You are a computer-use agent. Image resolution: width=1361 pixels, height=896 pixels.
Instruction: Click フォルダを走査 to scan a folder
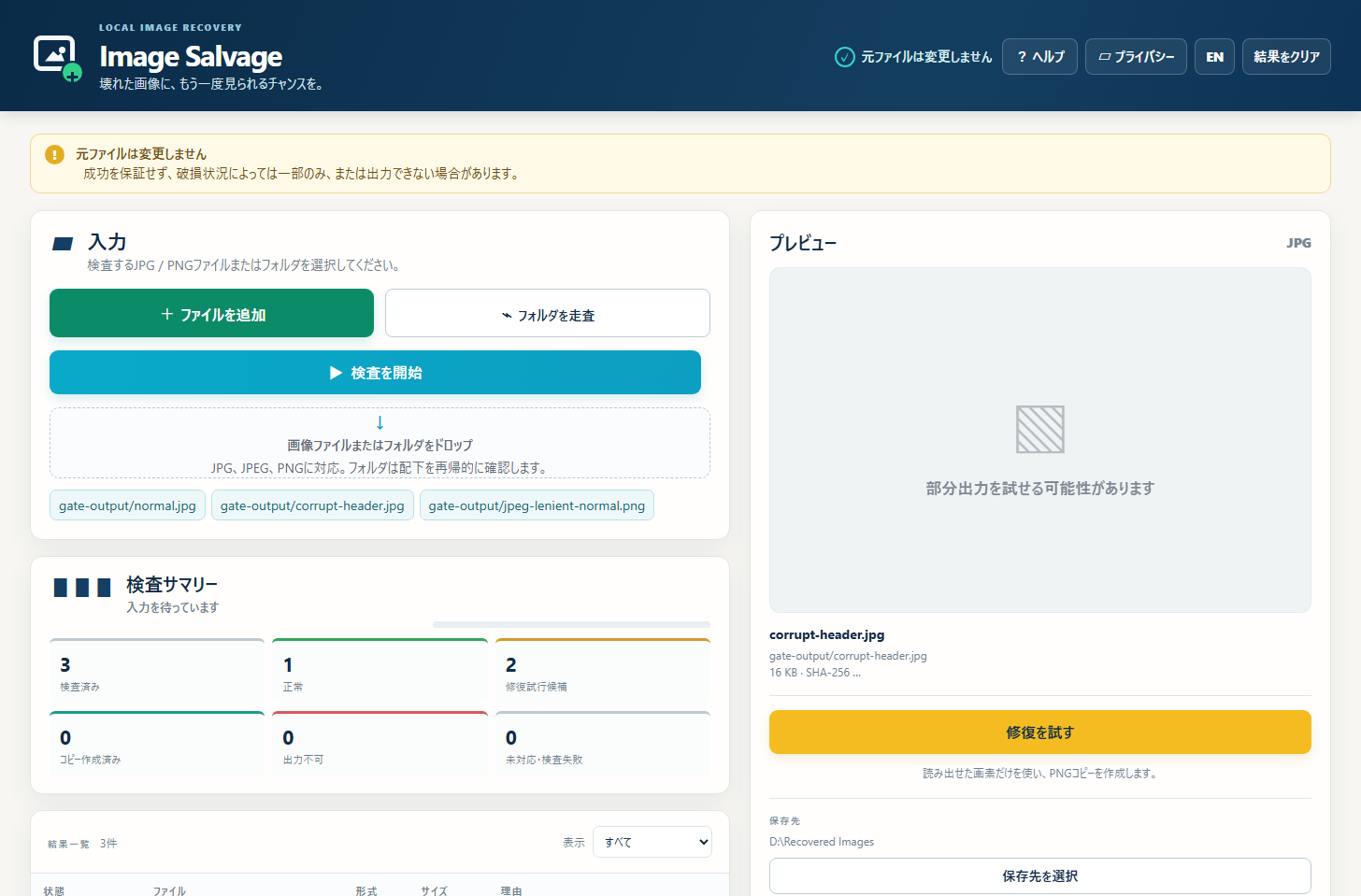click(x=548, y=313)
